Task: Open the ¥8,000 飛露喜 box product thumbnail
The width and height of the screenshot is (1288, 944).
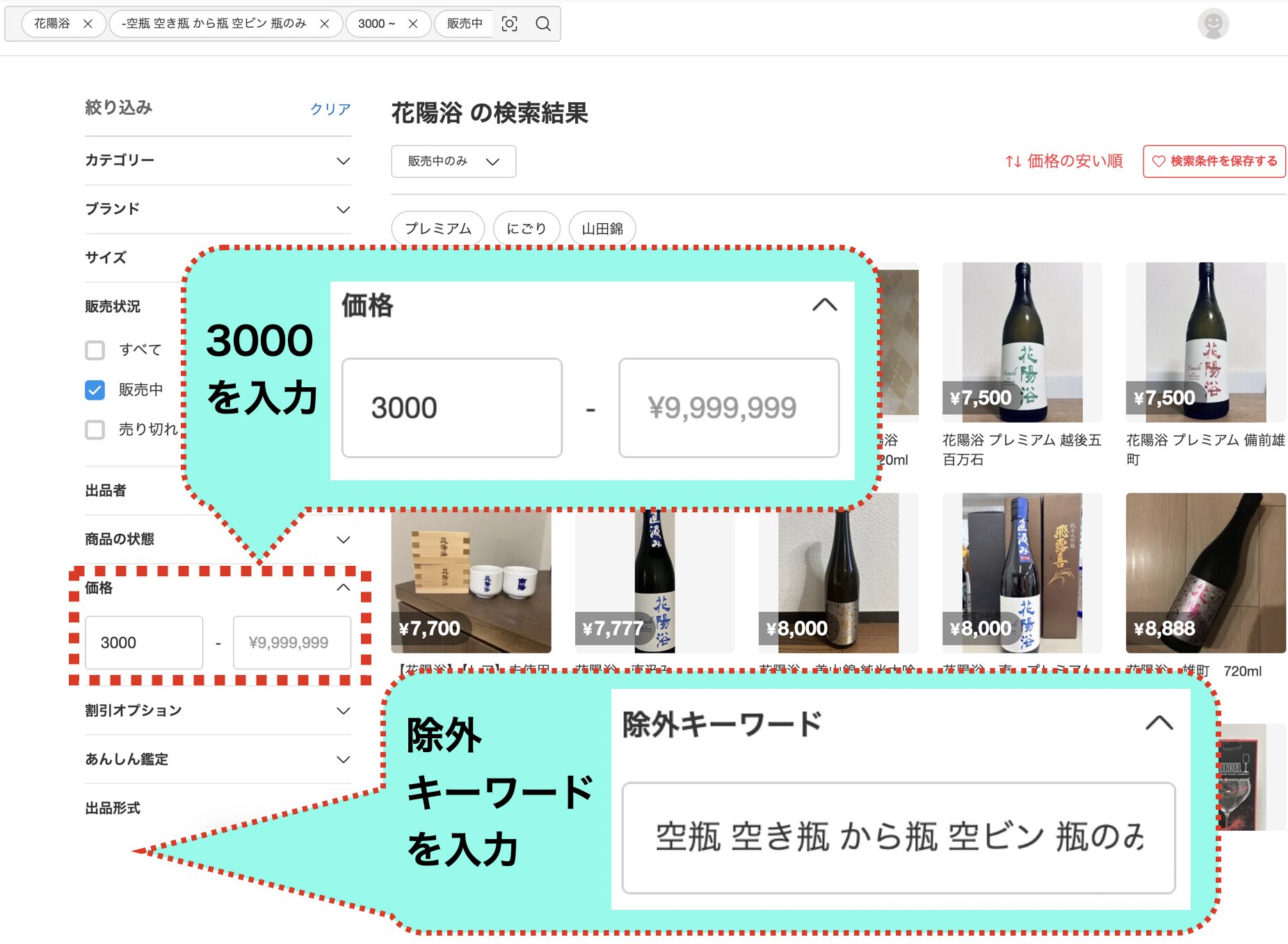Action: tap(1022, 573)
